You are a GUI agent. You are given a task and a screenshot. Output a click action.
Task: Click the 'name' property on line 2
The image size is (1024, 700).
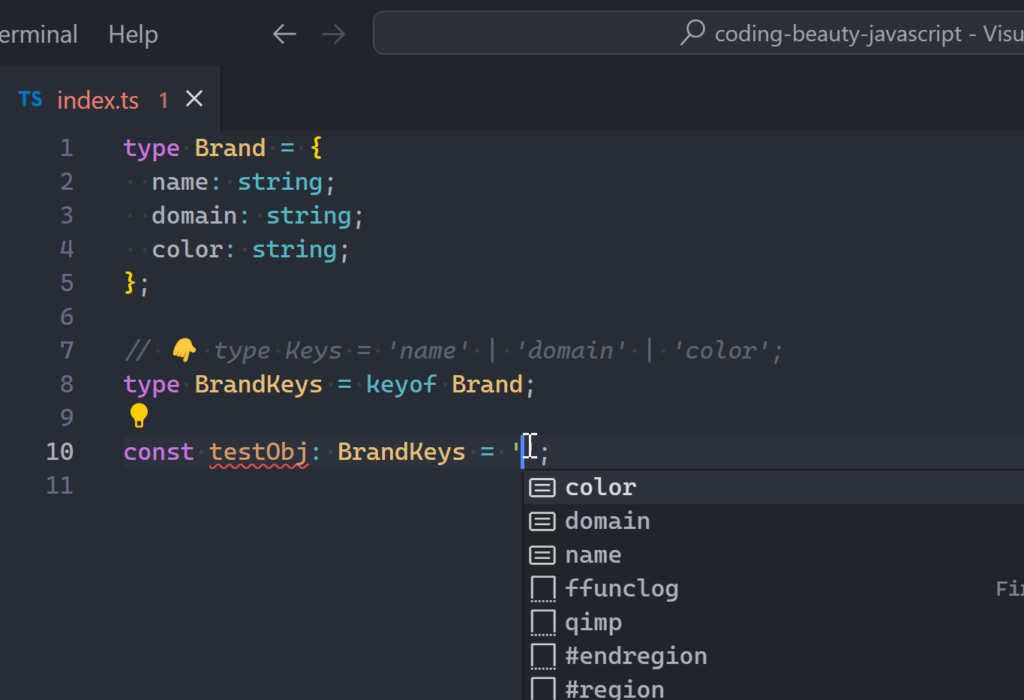click(x=180, y=182)
